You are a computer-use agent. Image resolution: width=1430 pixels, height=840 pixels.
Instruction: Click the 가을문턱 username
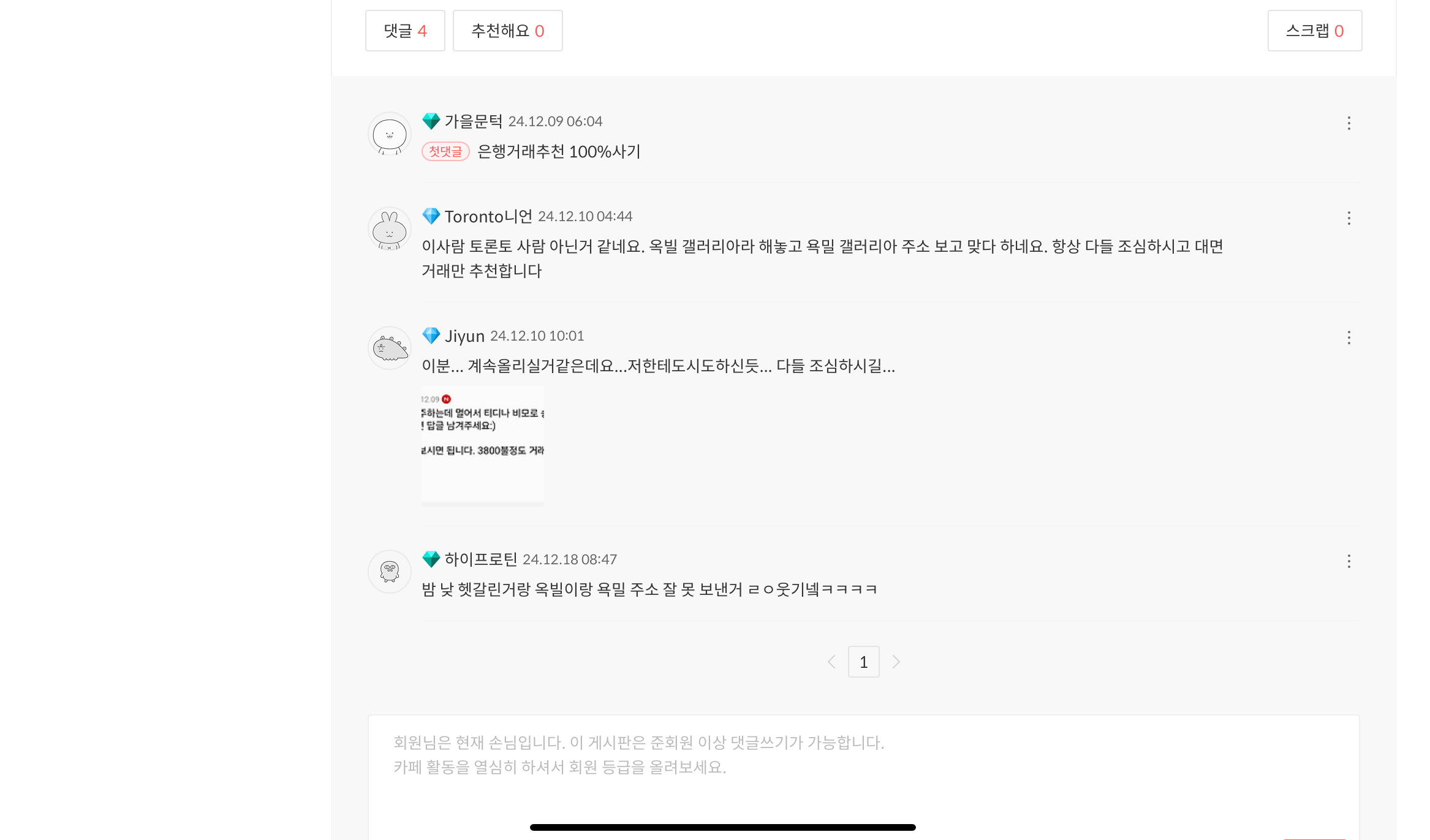tap(473, 121)
